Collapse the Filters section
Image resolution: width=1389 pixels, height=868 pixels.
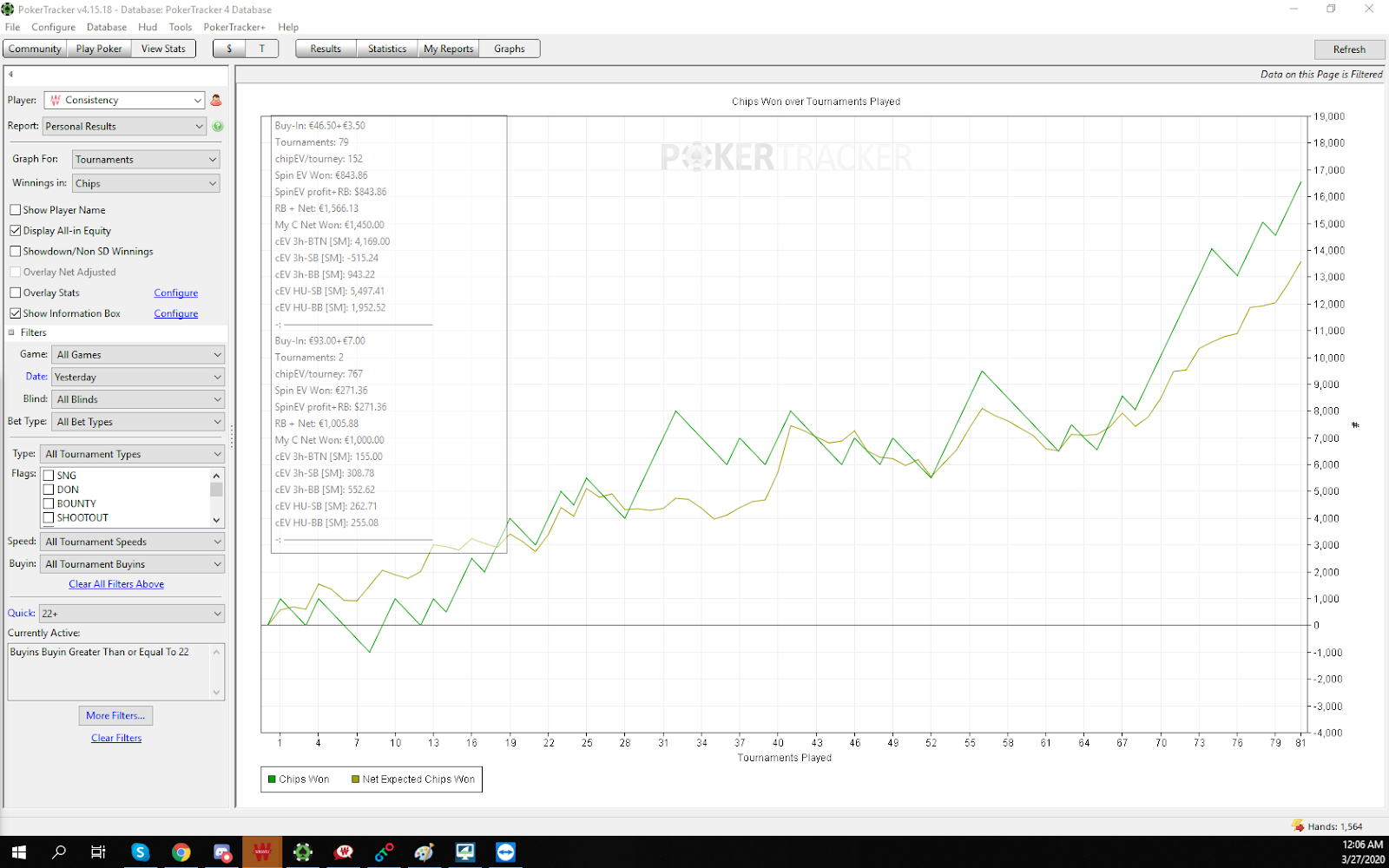12,332
